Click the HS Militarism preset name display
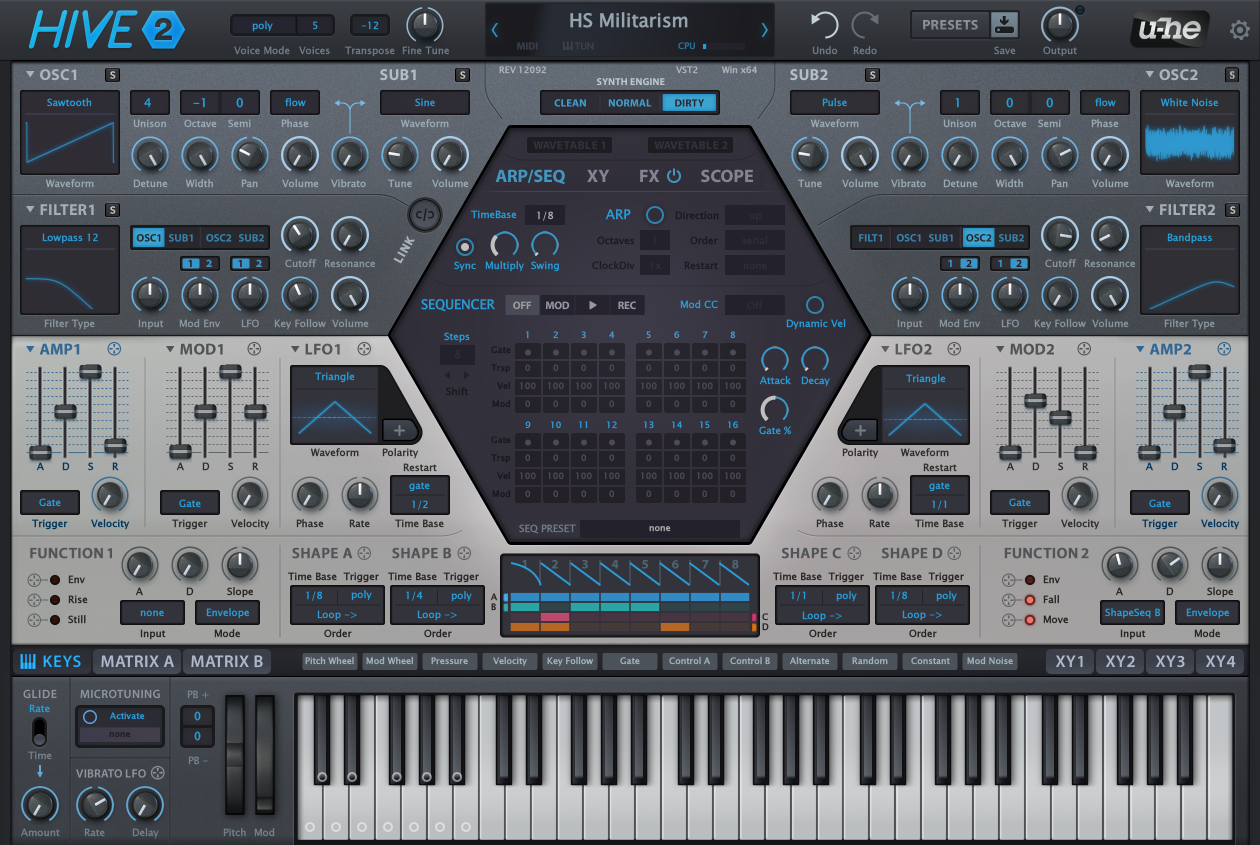This screenshot has width=1260, height=845. [629, 20]
